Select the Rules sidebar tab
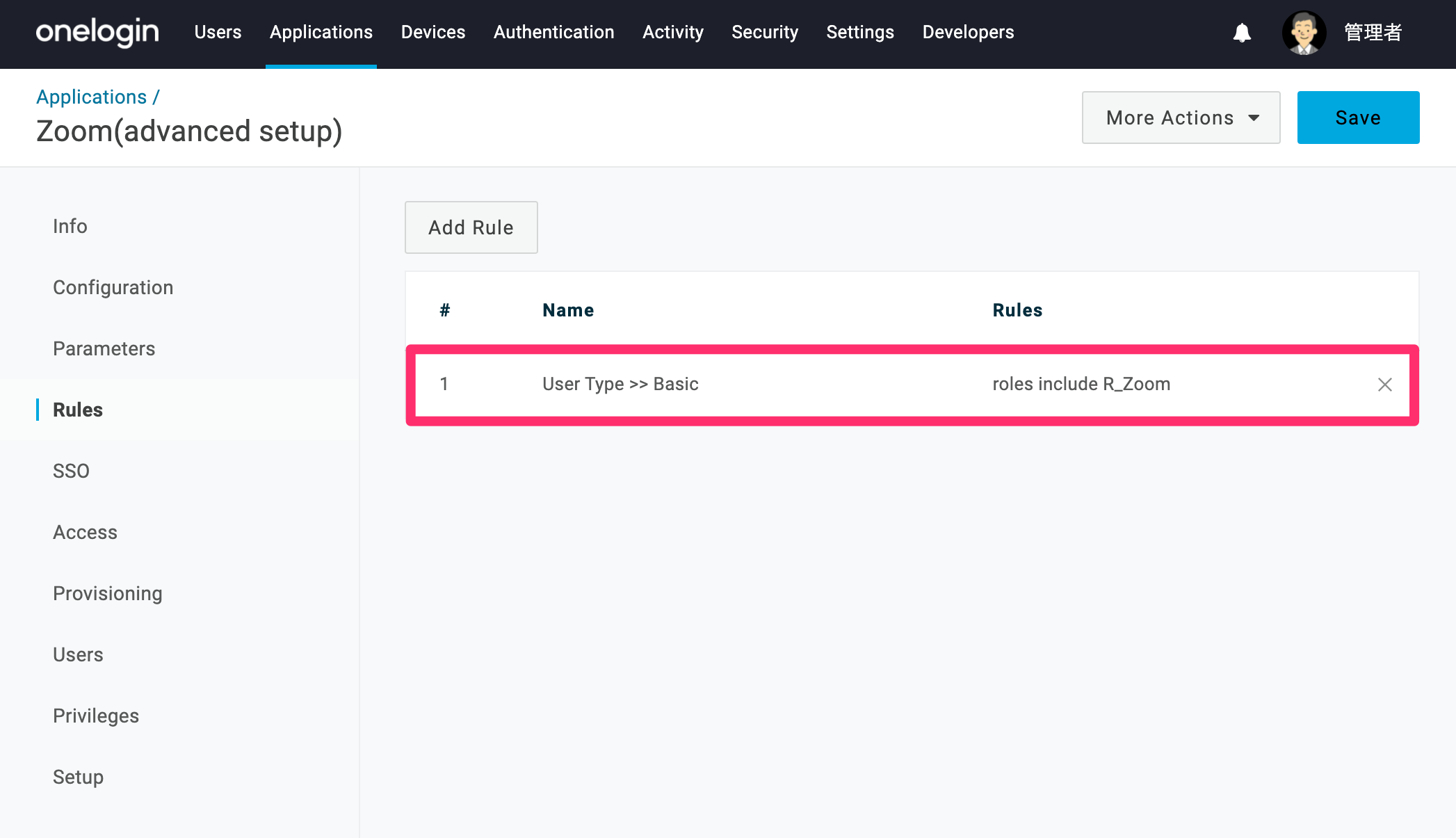The image size is (1456, 838). point(78,410)
